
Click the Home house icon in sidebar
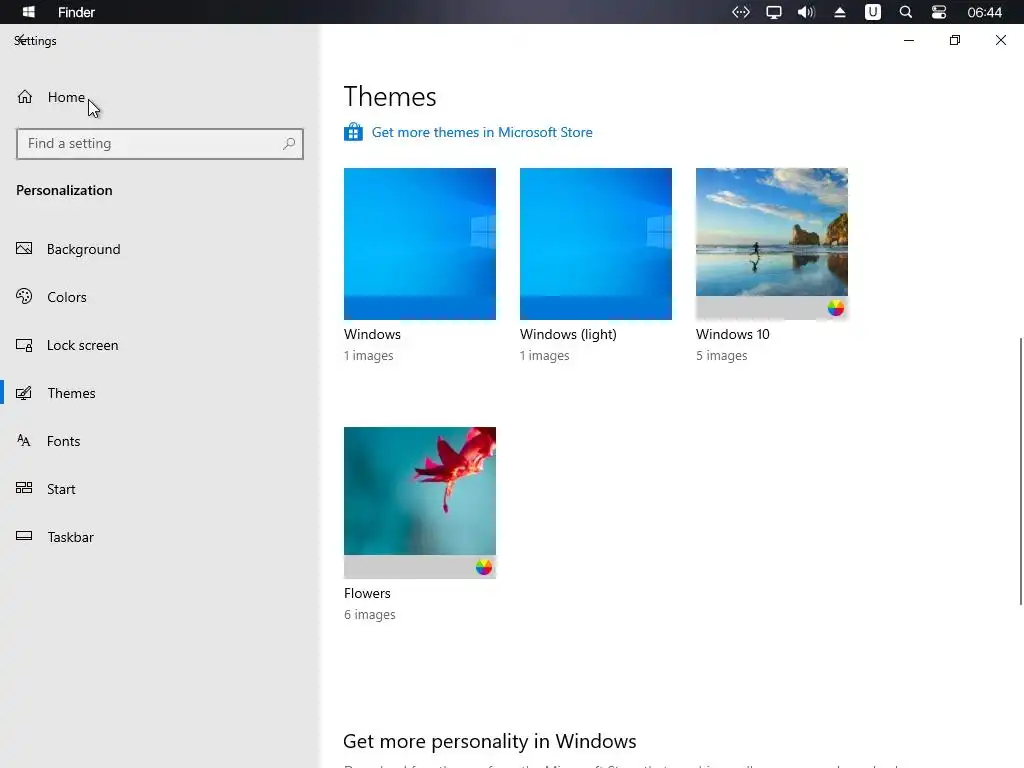[25, 97]
